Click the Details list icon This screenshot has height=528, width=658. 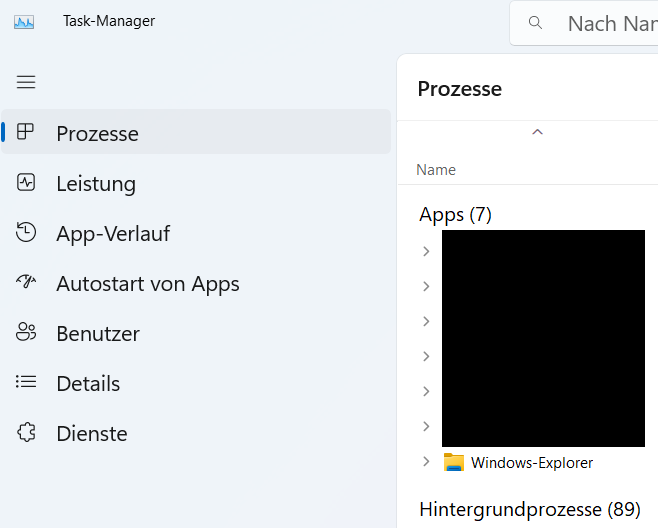tap(26, 383)
